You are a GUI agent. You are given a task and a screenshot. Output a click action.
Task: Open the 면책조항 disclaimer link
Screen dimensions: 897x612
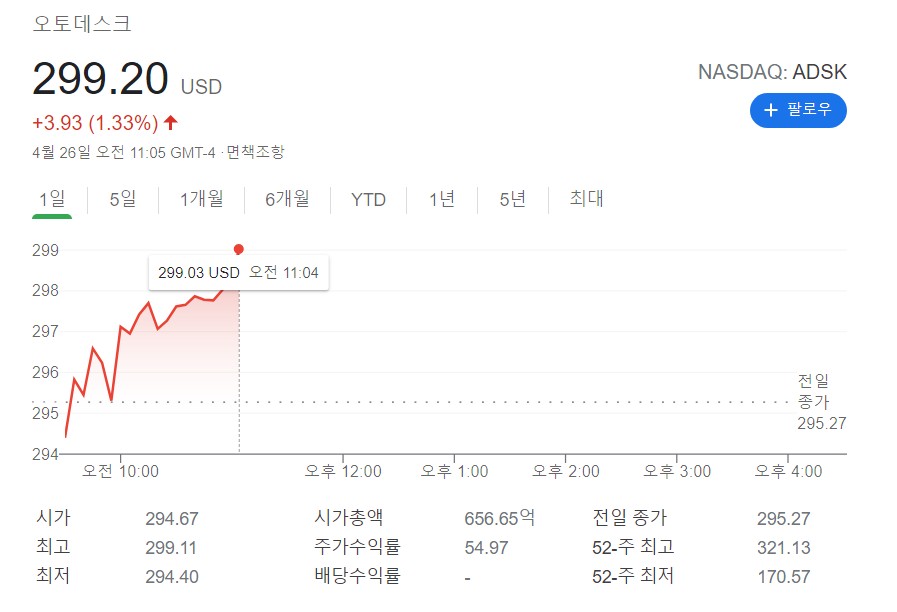click(x=255, y=152)
